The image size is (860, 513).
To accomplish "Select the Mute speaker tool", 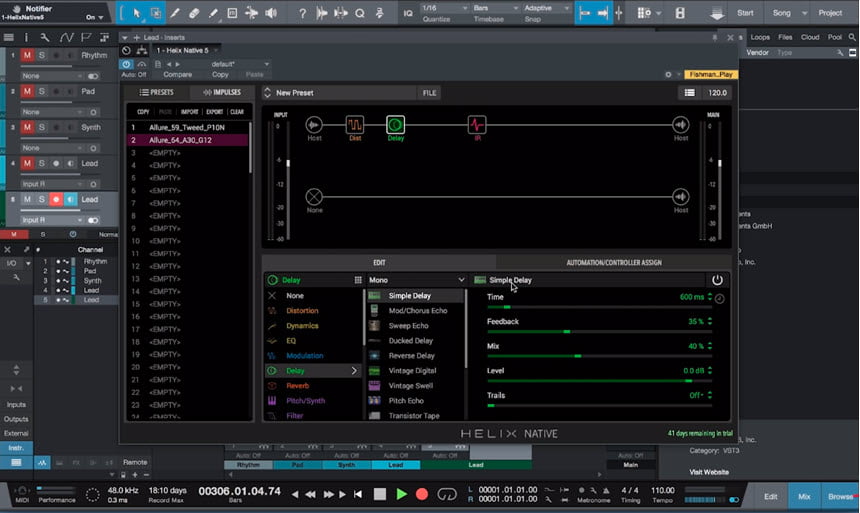I will click(271, 13).
